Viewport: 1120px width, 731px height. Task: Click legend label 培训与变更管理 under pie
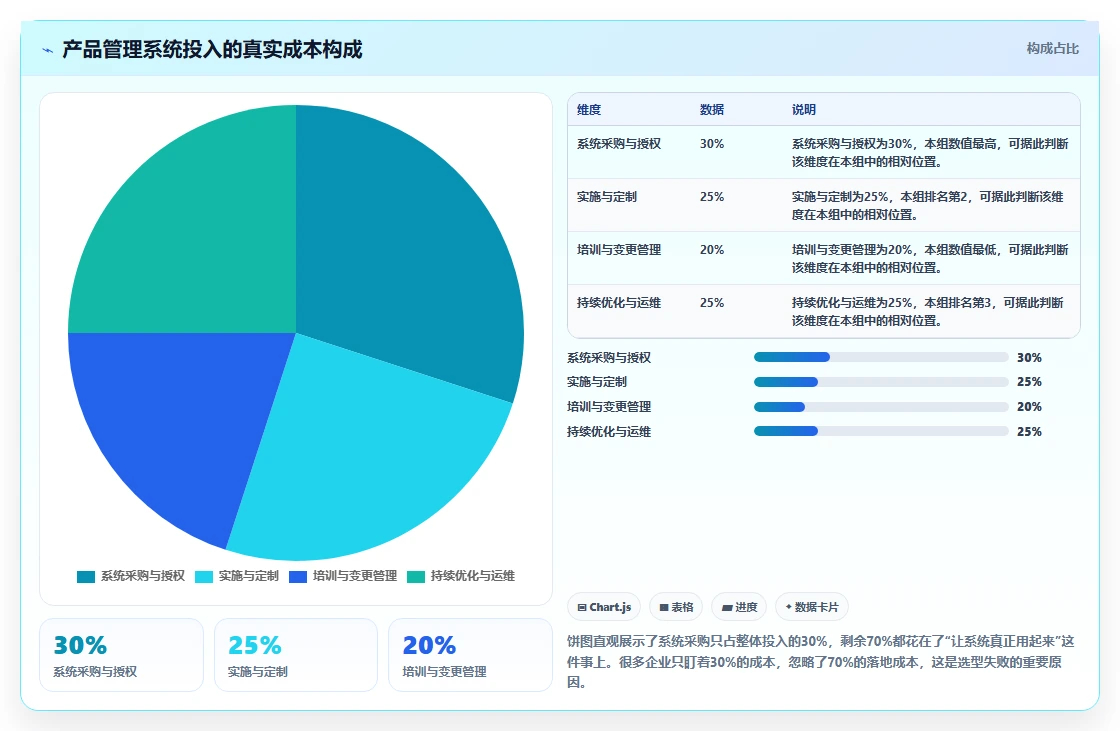pyautogui.click(x=355, y=576)
